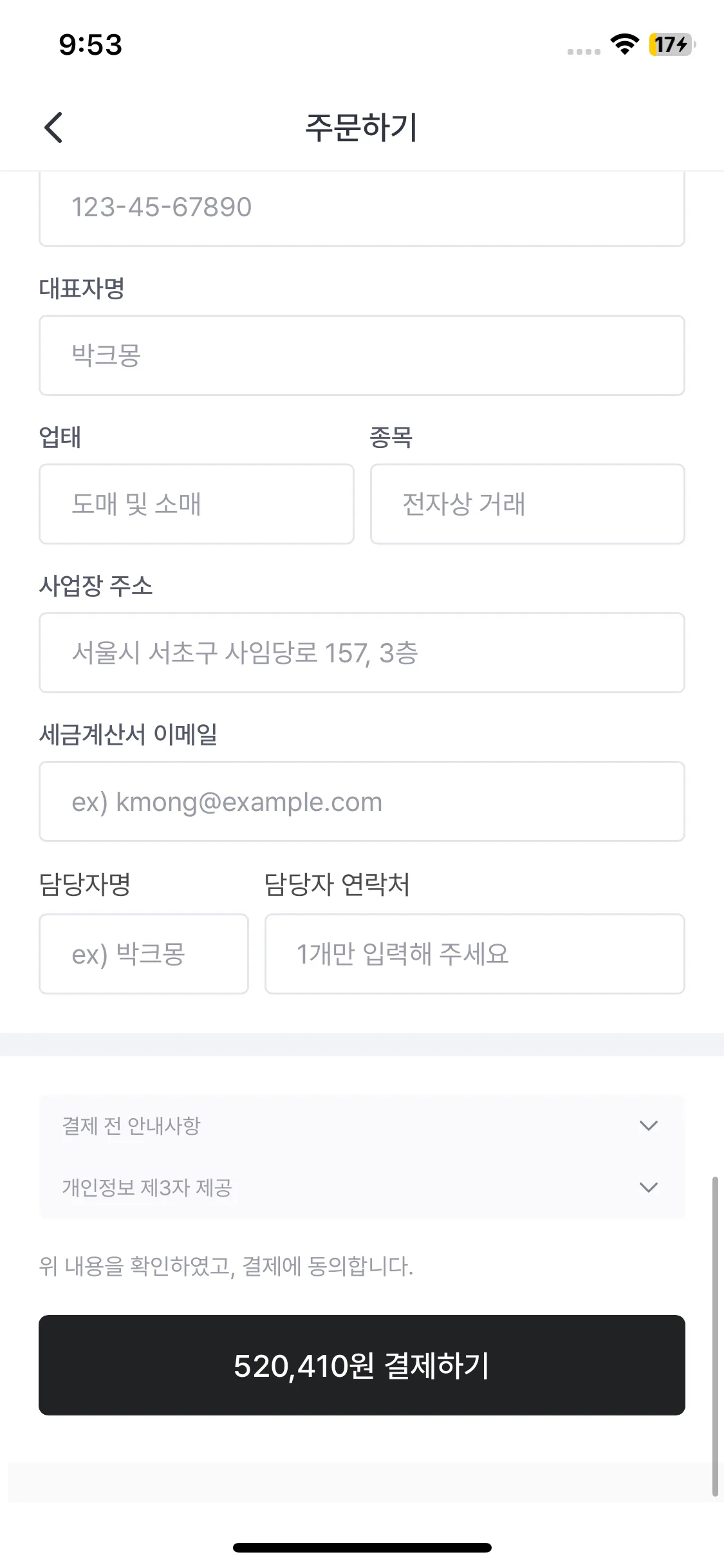This screenshot has height=1568, width=724.
Task: Expand the 개인정보 제3자 제공 section
Action: click(362, 1188)
